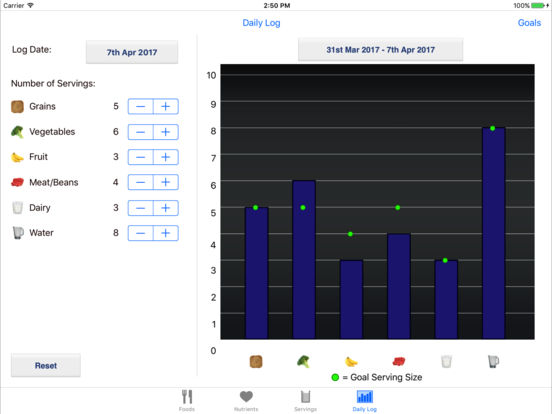Decrease Dairy servings with minus button
Viewport: 552px width, 414px height.
point(140,208)
